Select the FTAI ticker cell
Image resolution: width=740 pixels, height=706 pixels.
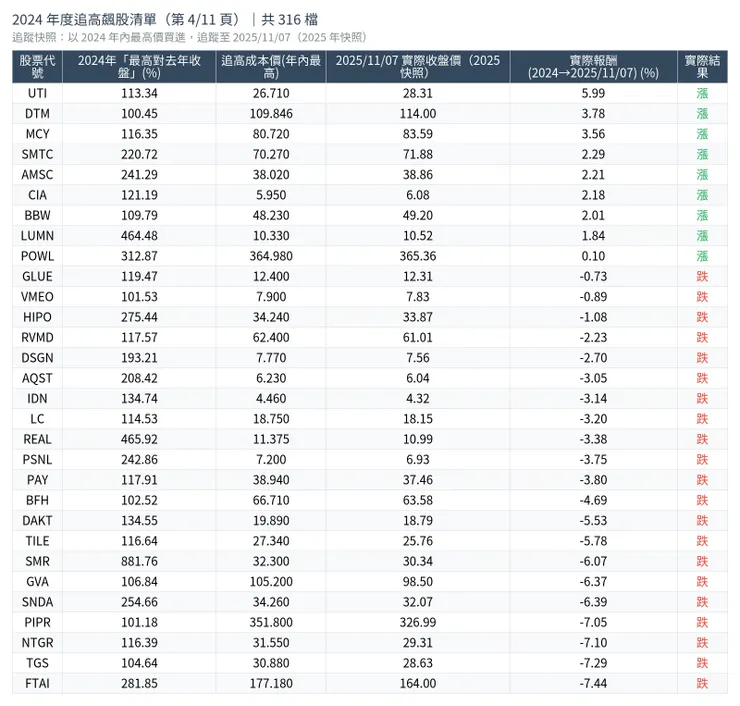(x=37, y=683)
